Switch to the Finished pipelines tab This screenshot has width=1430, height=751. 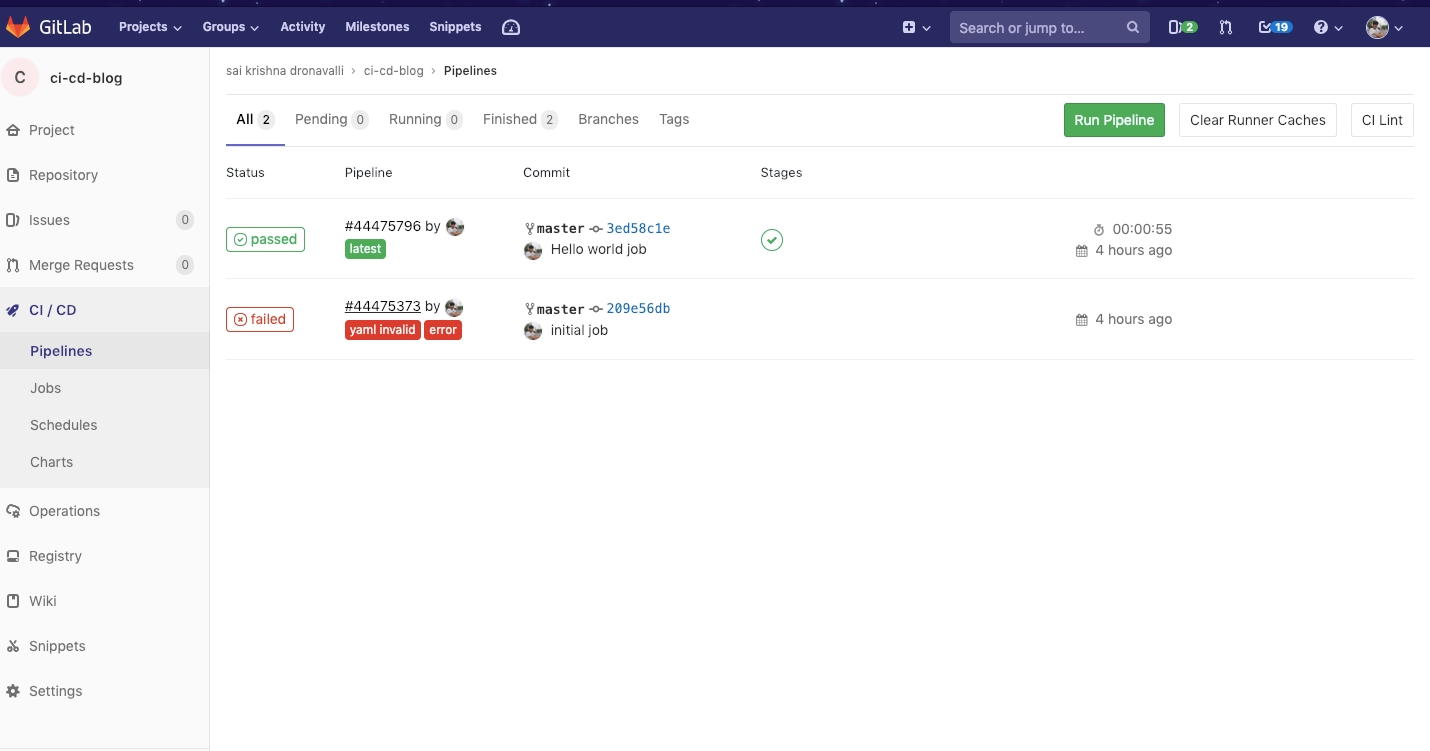tap(519, 119)
